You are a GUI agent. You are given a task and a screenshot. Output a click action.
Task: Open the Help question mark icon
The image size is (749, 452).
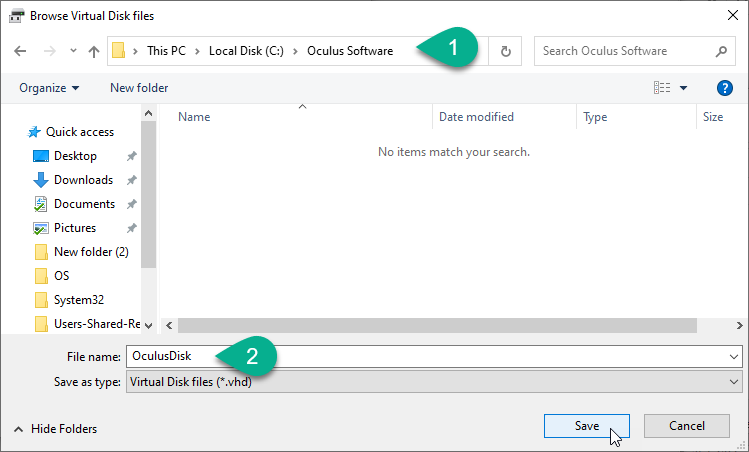point(725,88)
